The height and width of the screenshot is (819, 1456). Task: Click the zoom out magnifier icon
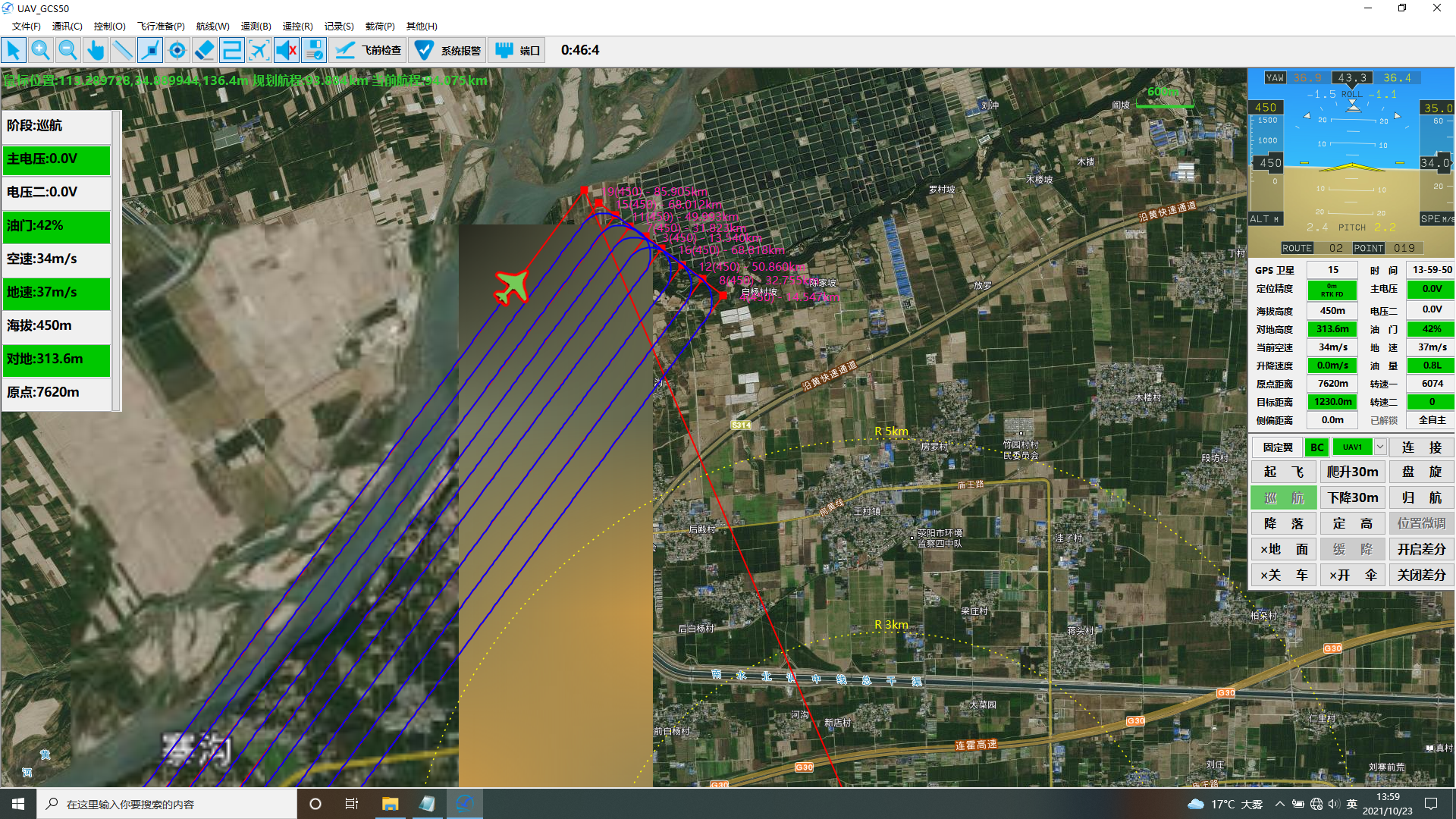tap(67, 51)
